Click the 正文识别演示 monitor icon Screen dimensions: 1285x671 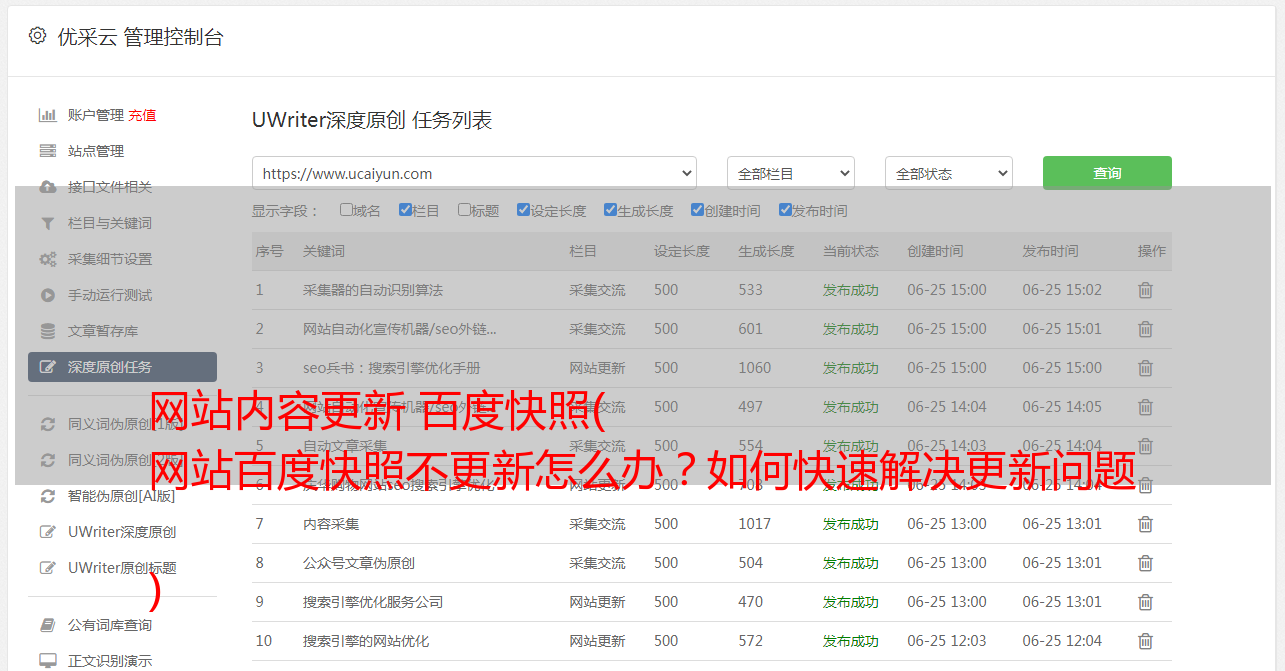pos(47,661)
